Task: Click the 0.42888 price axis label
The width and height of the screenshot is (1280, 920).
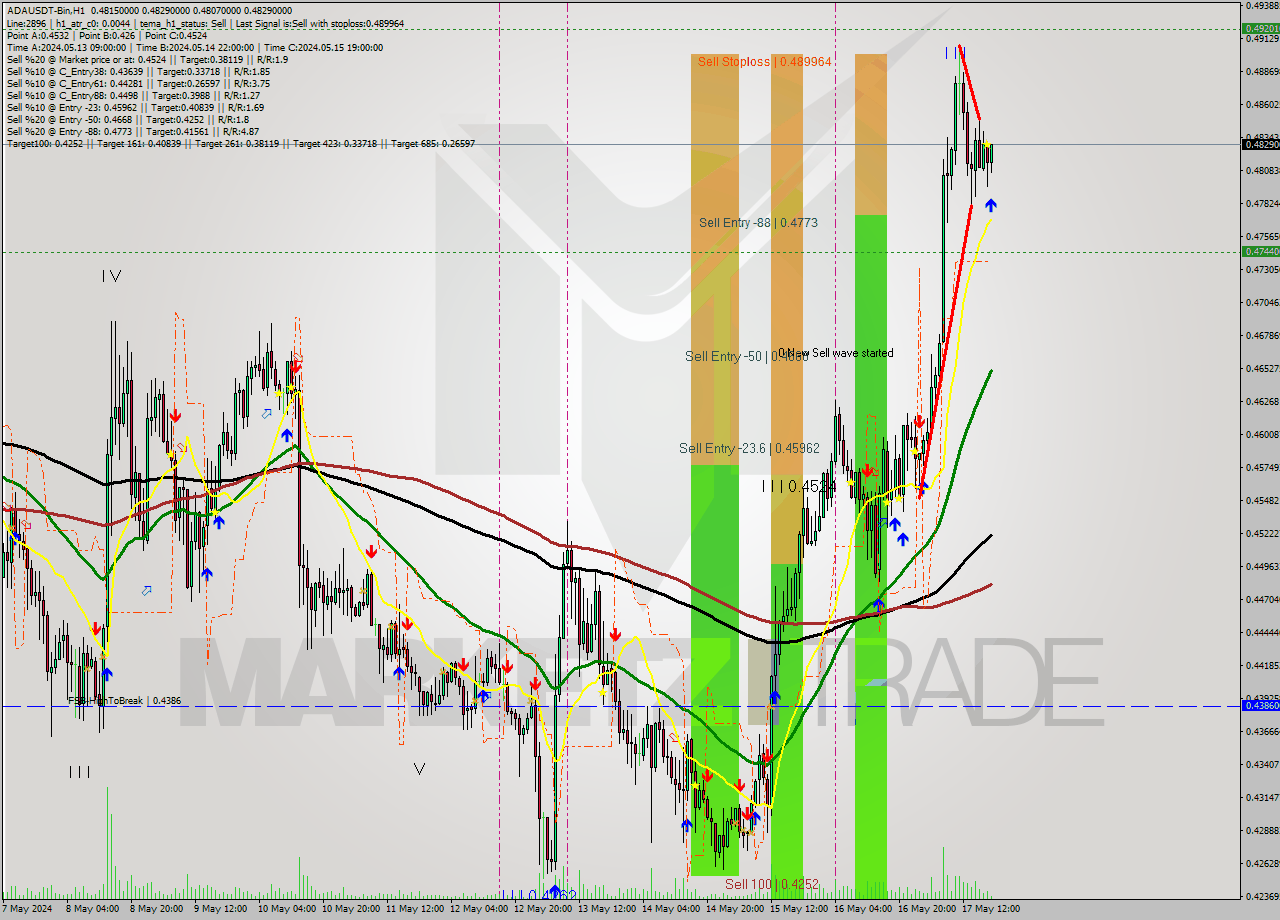Action: [1261, 830]
